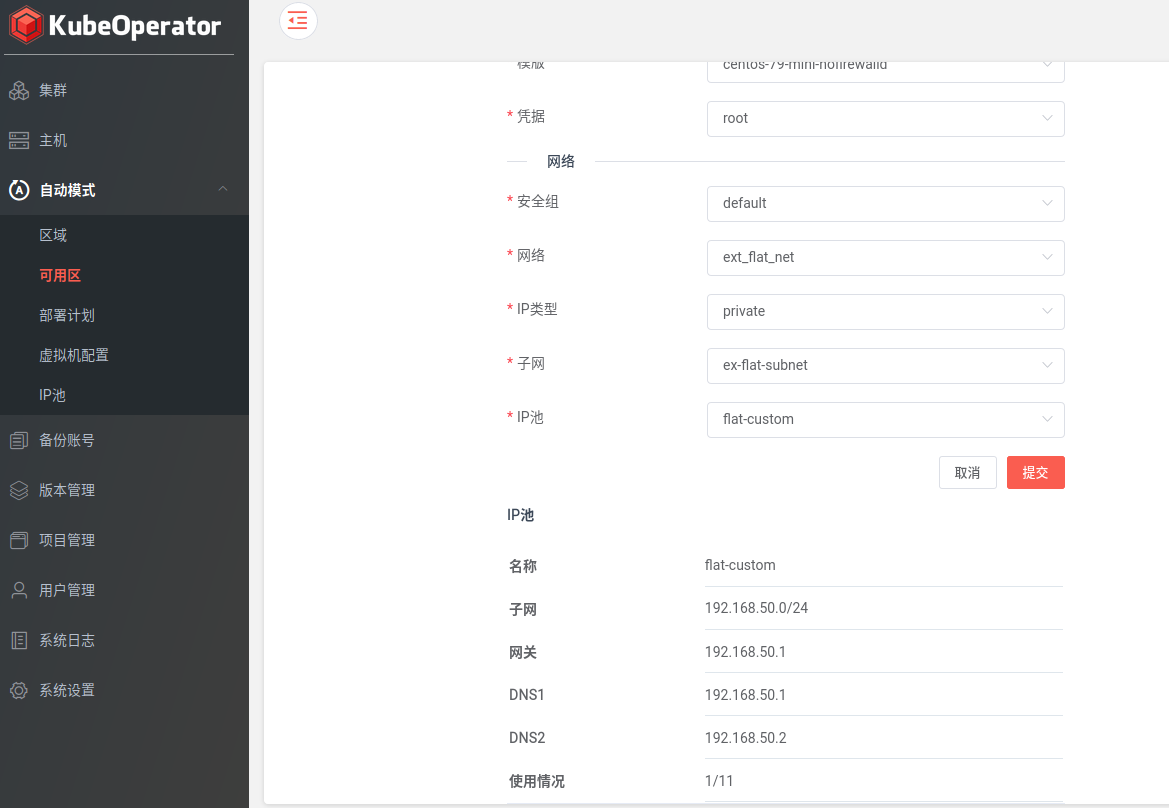Screen dimensions: 1169x808
Task: Click the 取消 cancel button
Action: [x=967, y=472]
